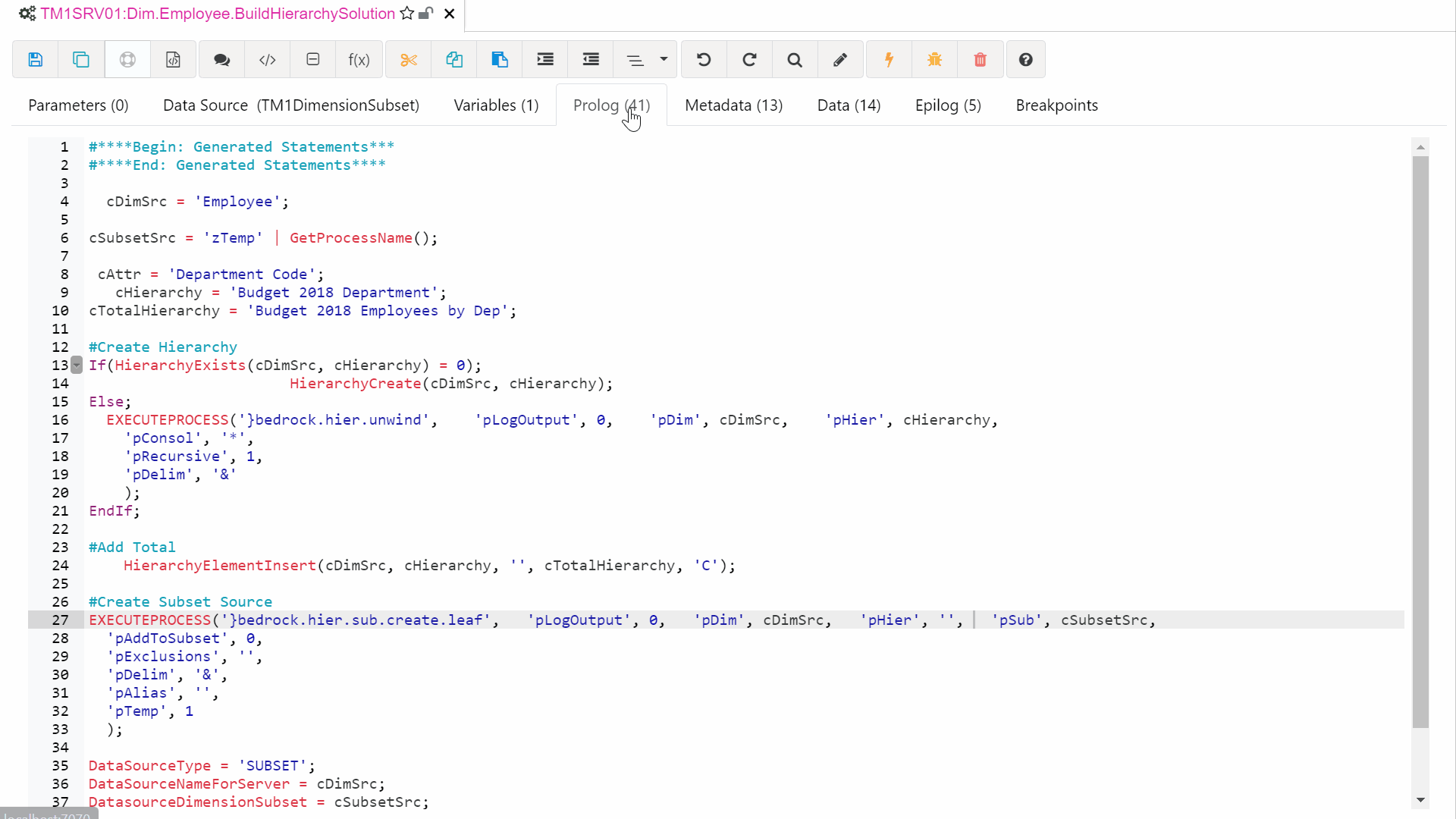1456x819 pixels.
Task: Click the redo button
Action: [749, 59]
